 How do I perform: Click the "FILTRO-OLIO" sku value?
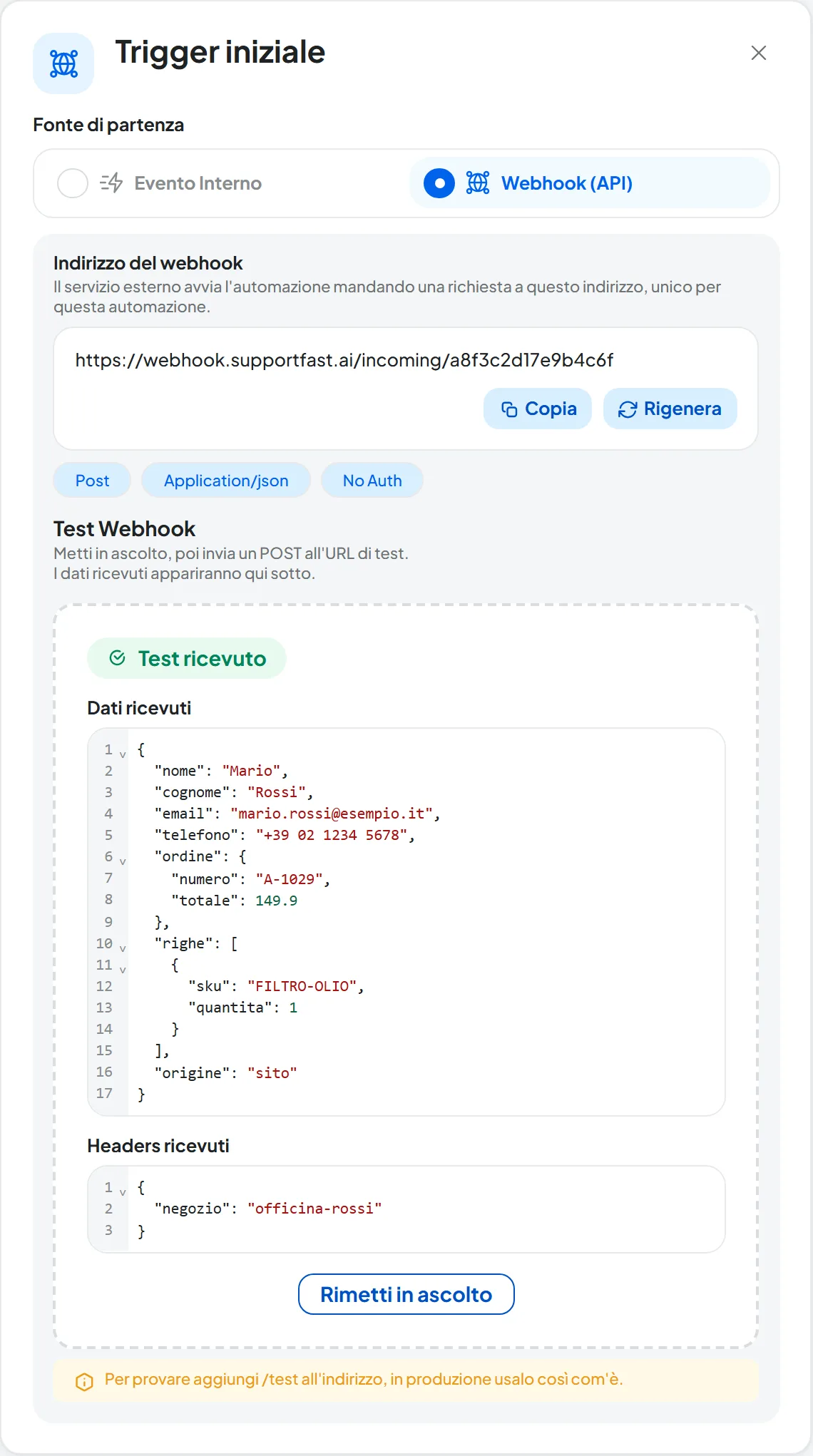302,986
